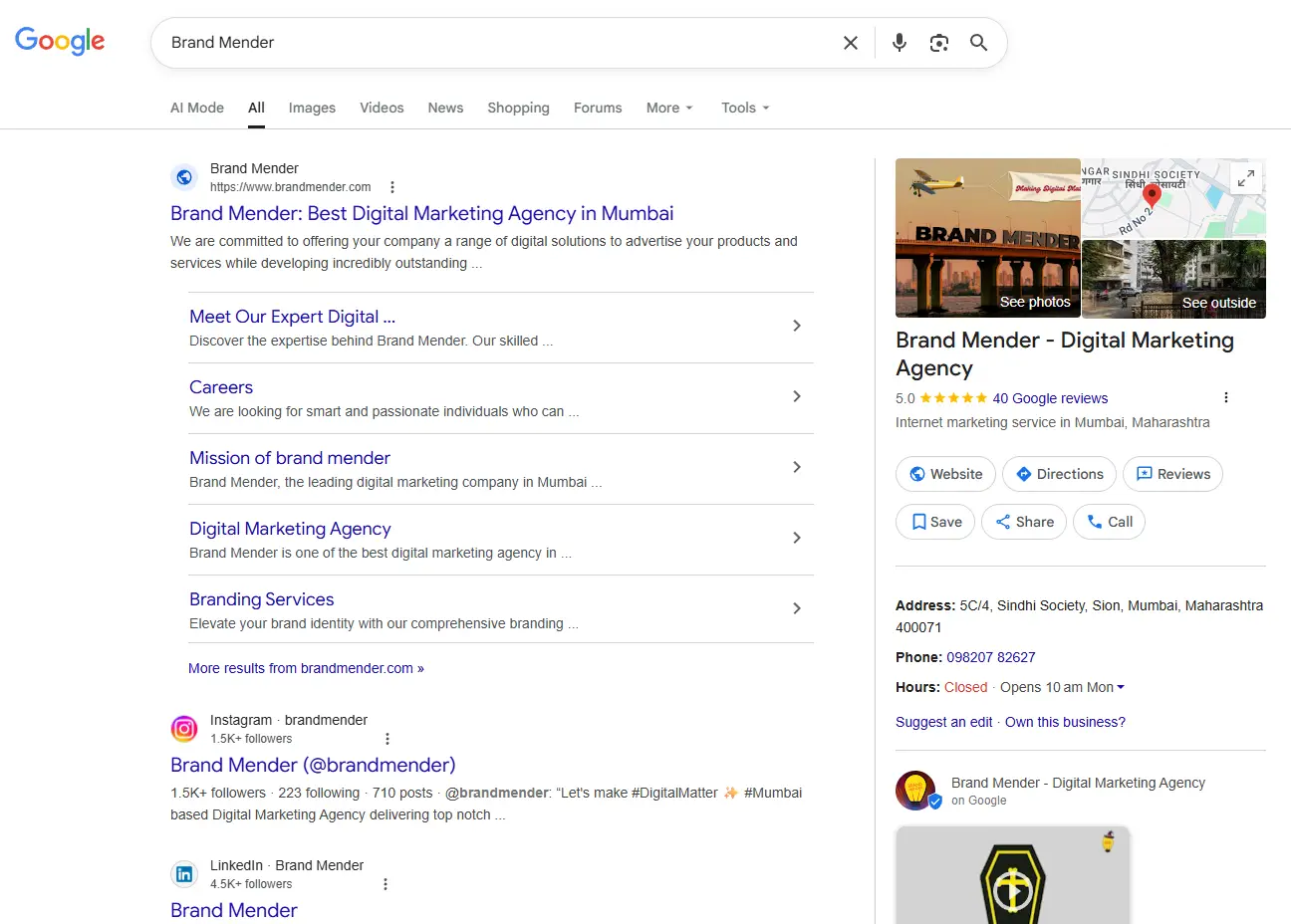Screen dimensions: 1291x924
Task: Open three-dot menu next to brandmender.com result
Action: click(x=392, y=187)
